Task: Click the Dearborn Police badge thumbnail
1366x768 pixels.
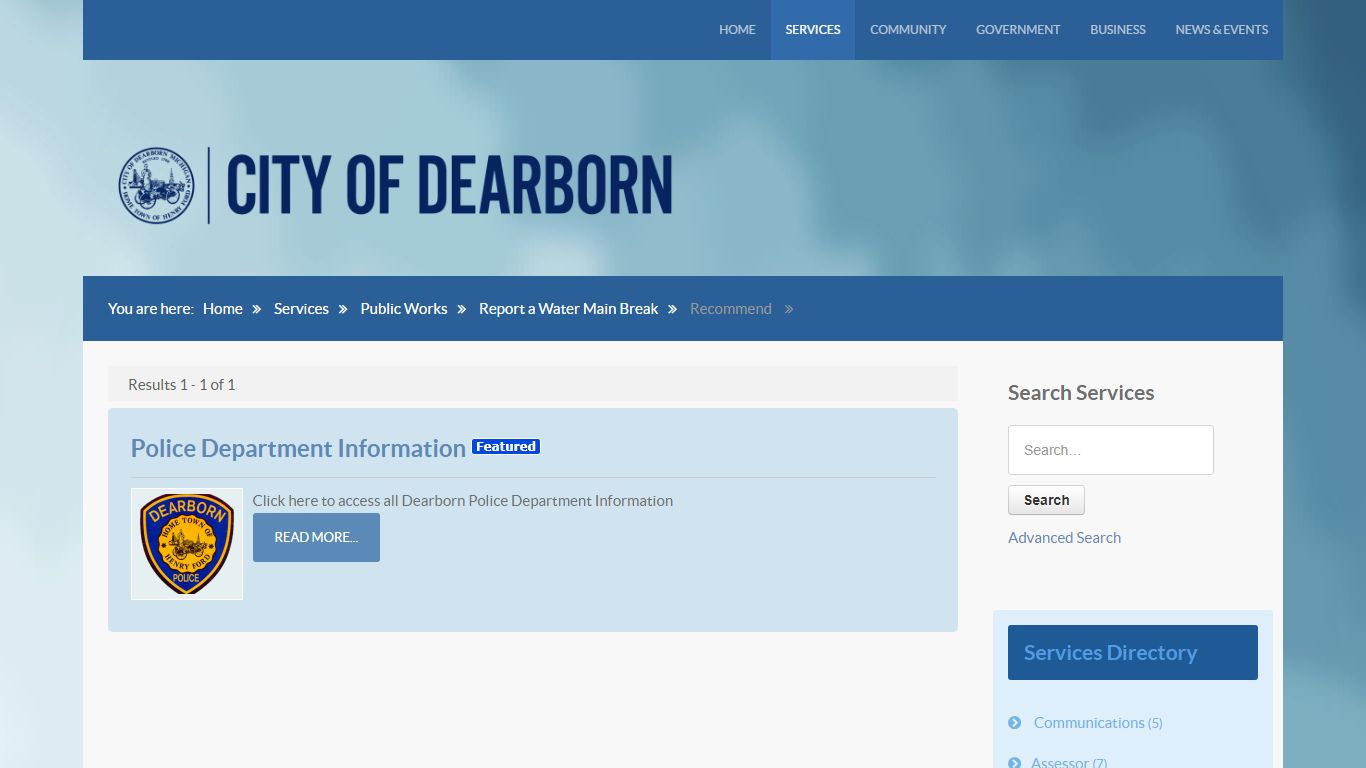Action: pyautogui.click(x=187, y=544)
